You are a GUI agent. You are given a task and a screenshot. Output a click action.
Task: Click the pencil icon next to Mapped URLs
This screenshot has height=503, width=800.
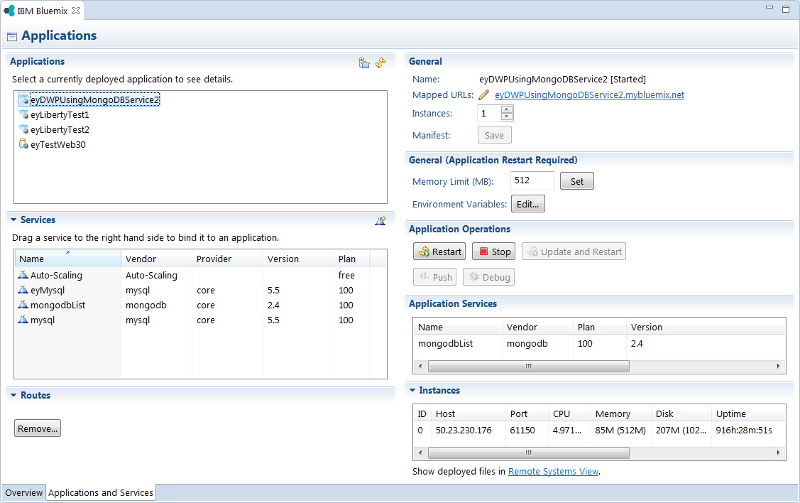(x=484, y=95)
